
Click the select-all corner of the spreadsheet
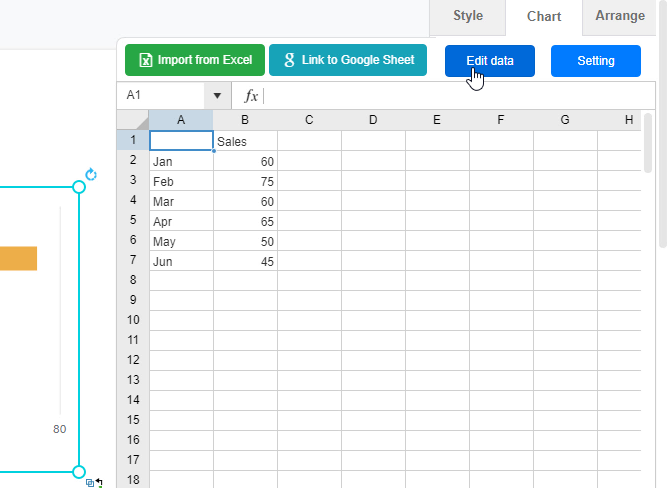133,120
